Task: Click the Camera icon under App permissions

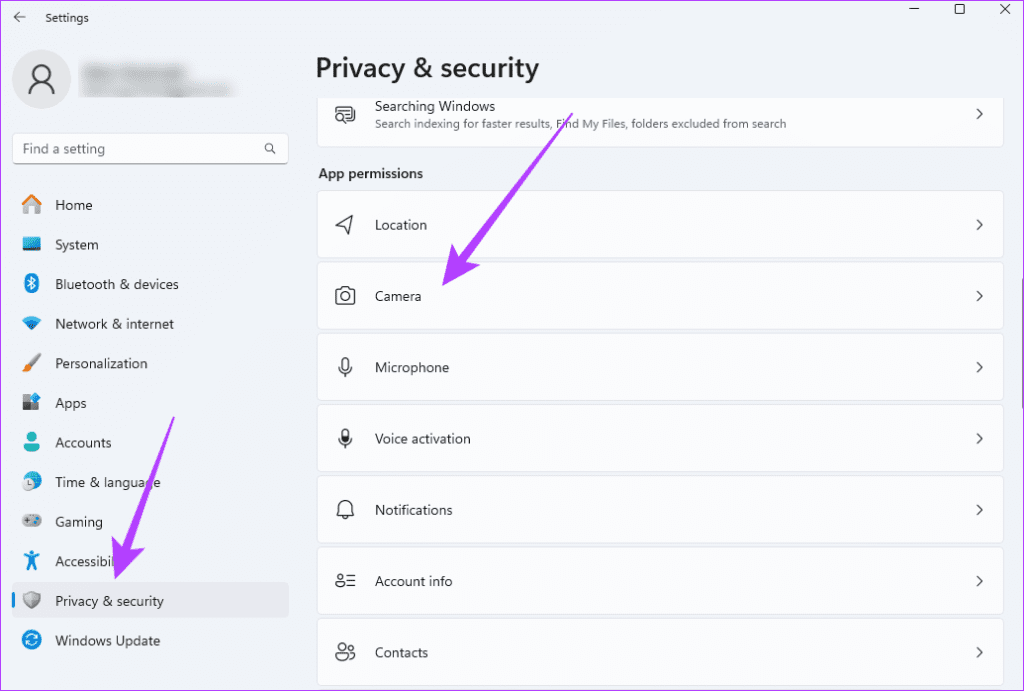Action: [345, 296]
